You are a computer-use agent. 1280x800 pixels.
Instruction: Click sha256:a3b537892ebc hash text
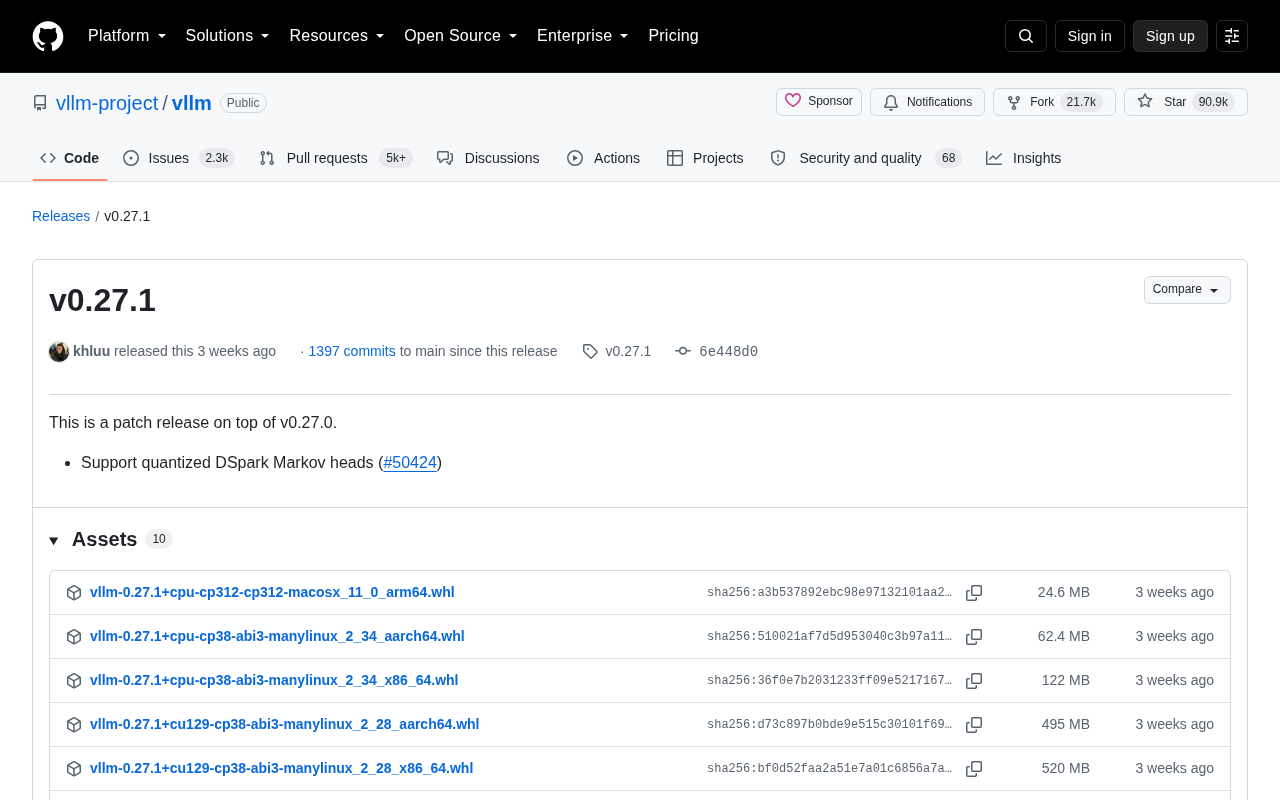coord(829,593)
